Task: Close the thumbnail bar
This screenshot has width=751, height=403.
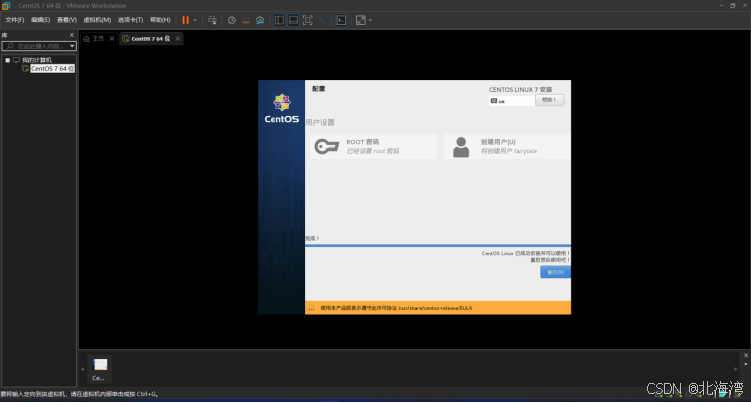Action: click(x=746, y=356)
